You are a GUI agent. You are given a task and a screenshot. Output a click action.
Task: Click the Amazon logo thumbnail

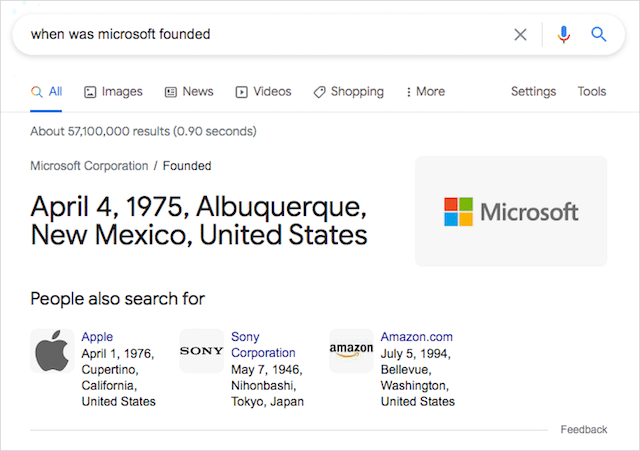351,351
